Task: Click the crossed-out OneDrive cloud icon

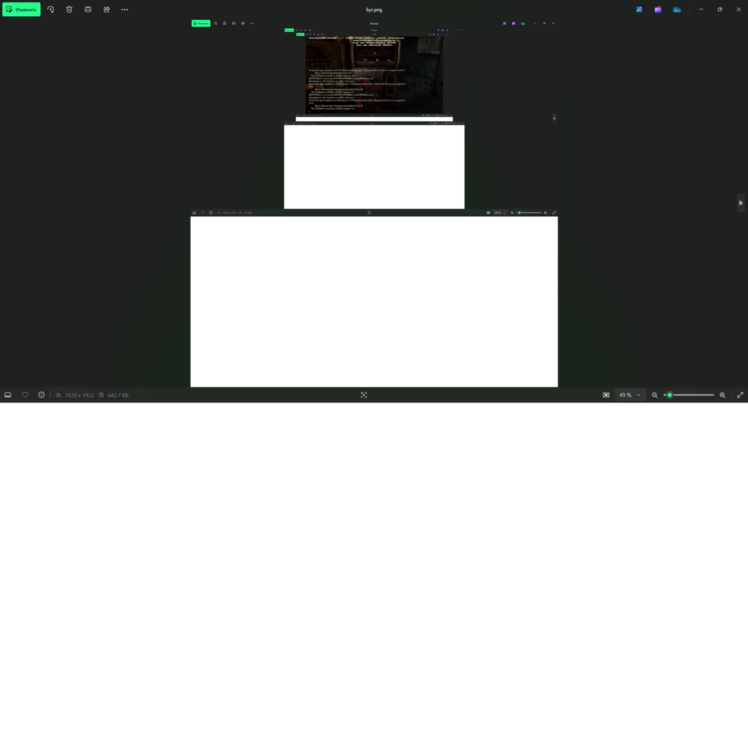Action: point(677,10)
